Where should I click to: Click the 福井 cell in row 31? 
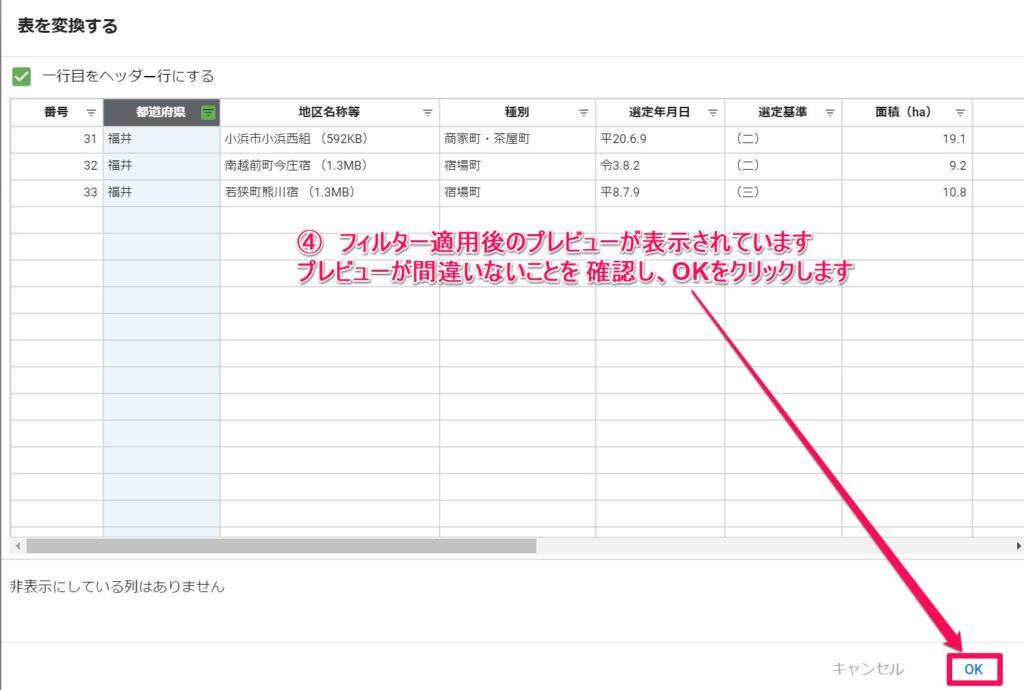tap(161, 139)
